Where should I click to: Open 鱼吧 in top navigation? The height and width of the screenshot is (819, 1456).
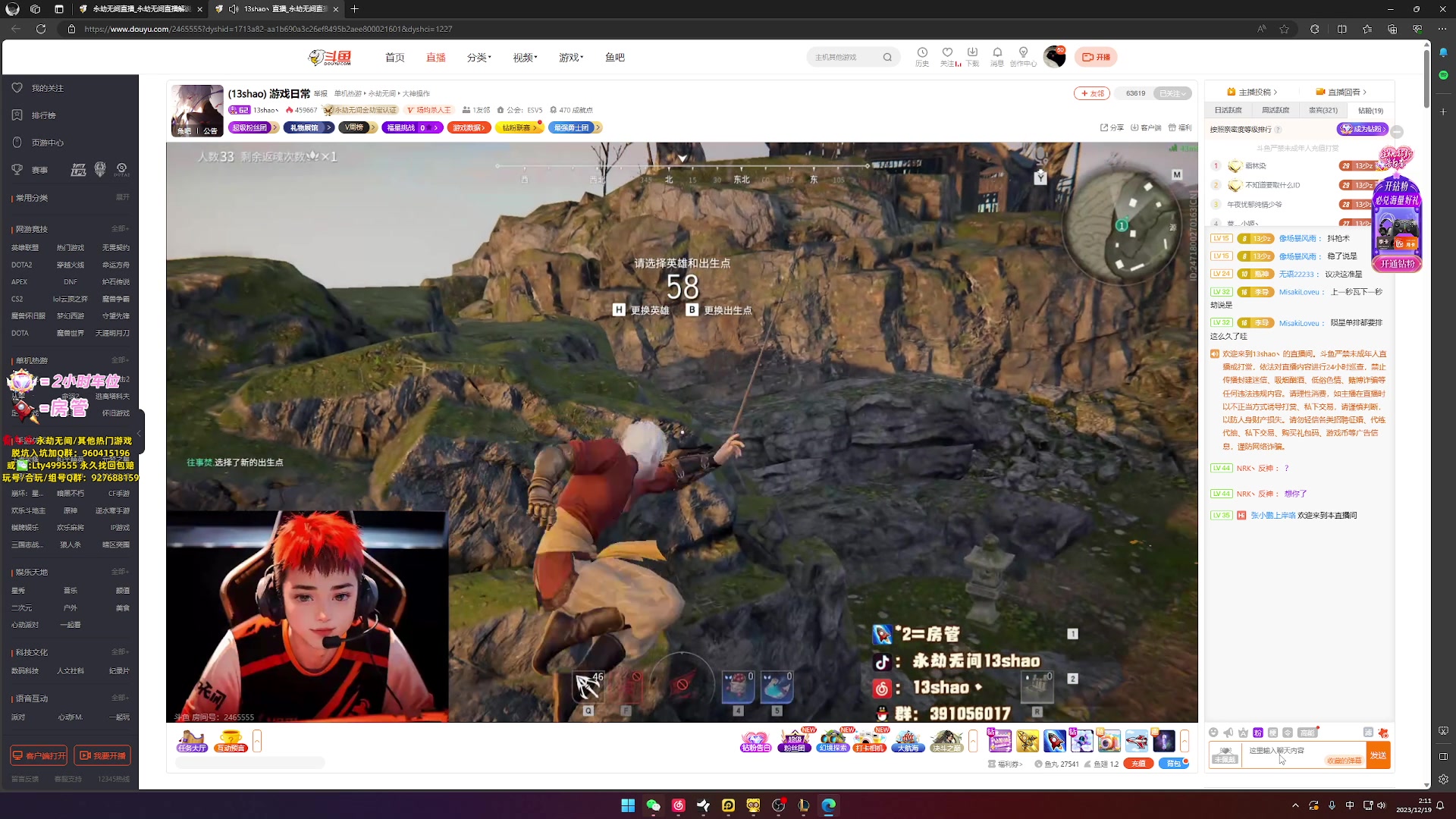coord(615,58)
